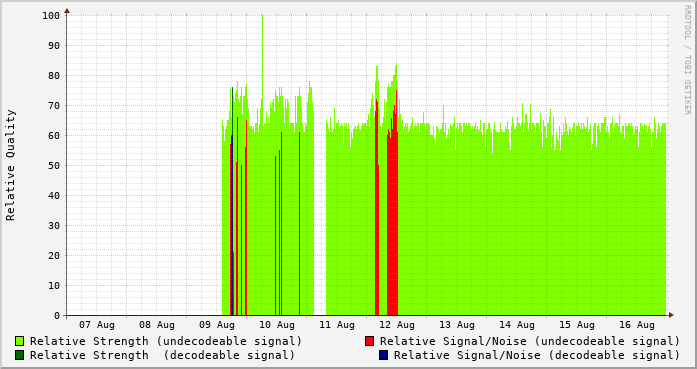This screenshot has height=369, width=697.
Task: Select the 'Relative Strength (decodeable signal)' legend text
Action: [x=162, y=355]
